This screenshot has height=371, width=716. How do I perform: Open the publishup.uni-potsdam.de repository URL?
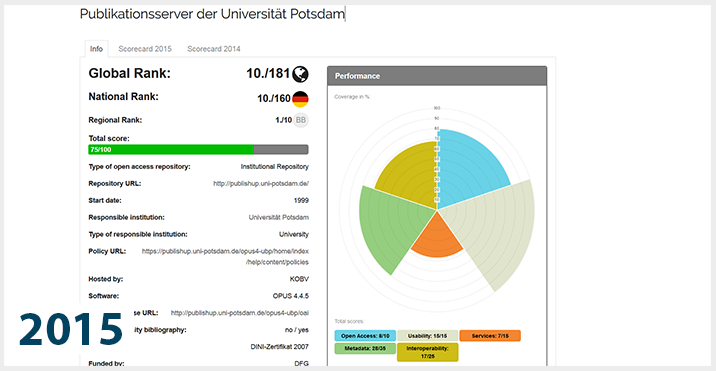pos(261,184)
